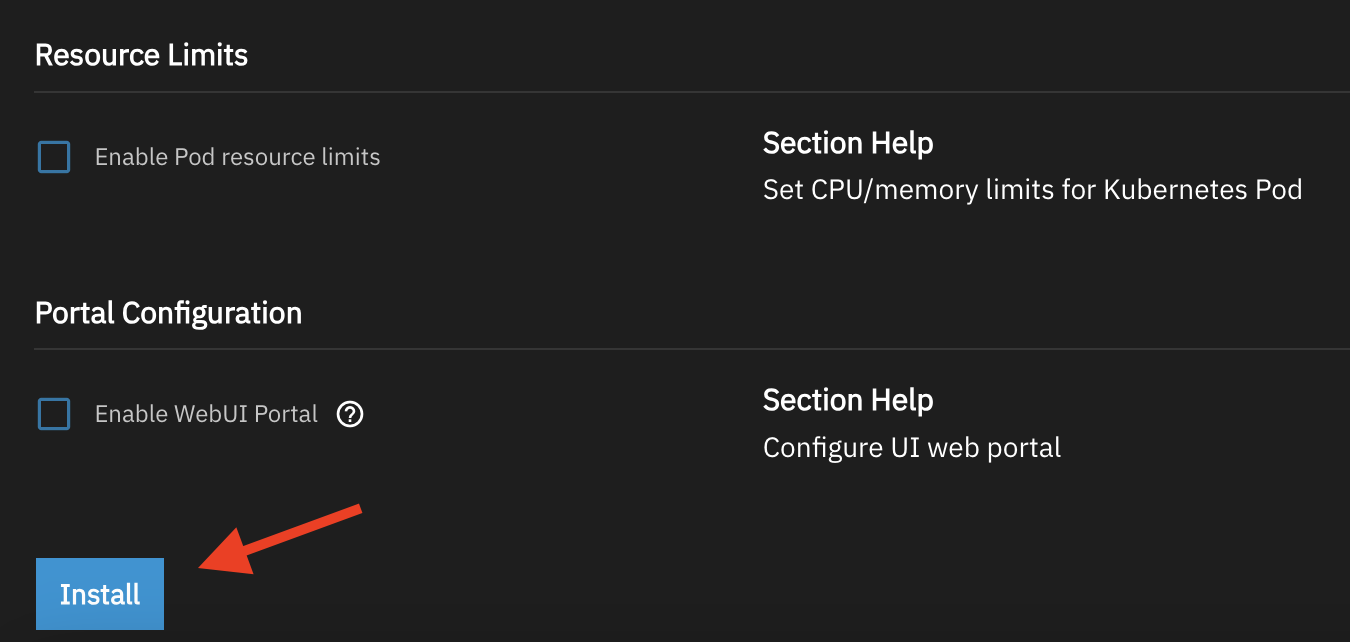Click the divider line below Resource Limits
The width and height of the screenshot is (1350, 642).
690,92
